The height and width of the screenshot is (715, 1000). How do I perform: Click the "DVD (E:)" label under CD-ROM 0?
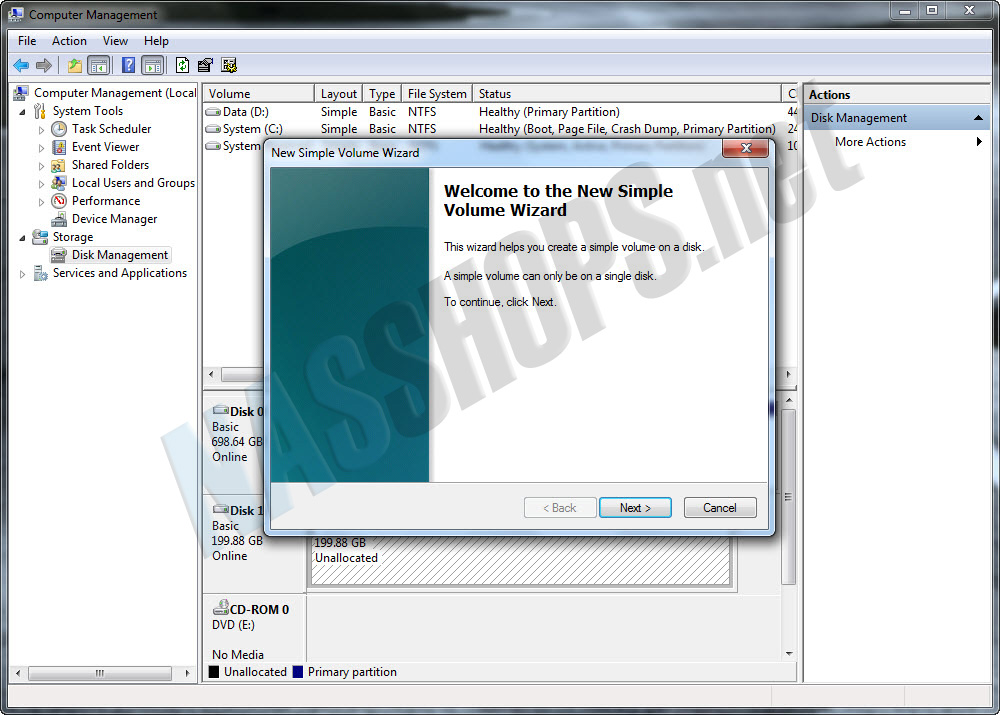coord(233,625)
